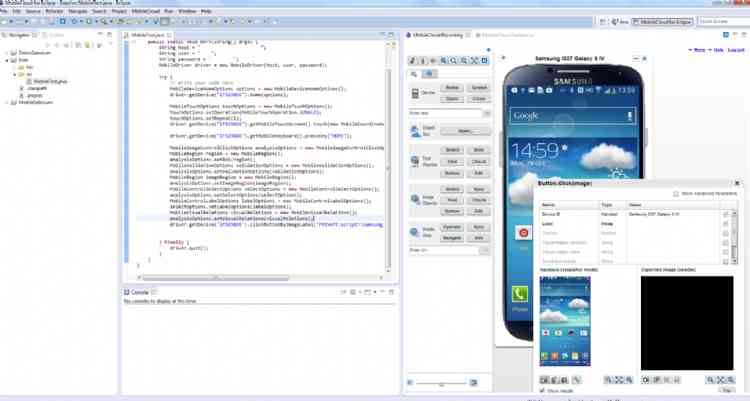The height and width of the screenshot is (401, 750).
Task: Click zoom icon under Expected Image panel
Action: [710, 380]
